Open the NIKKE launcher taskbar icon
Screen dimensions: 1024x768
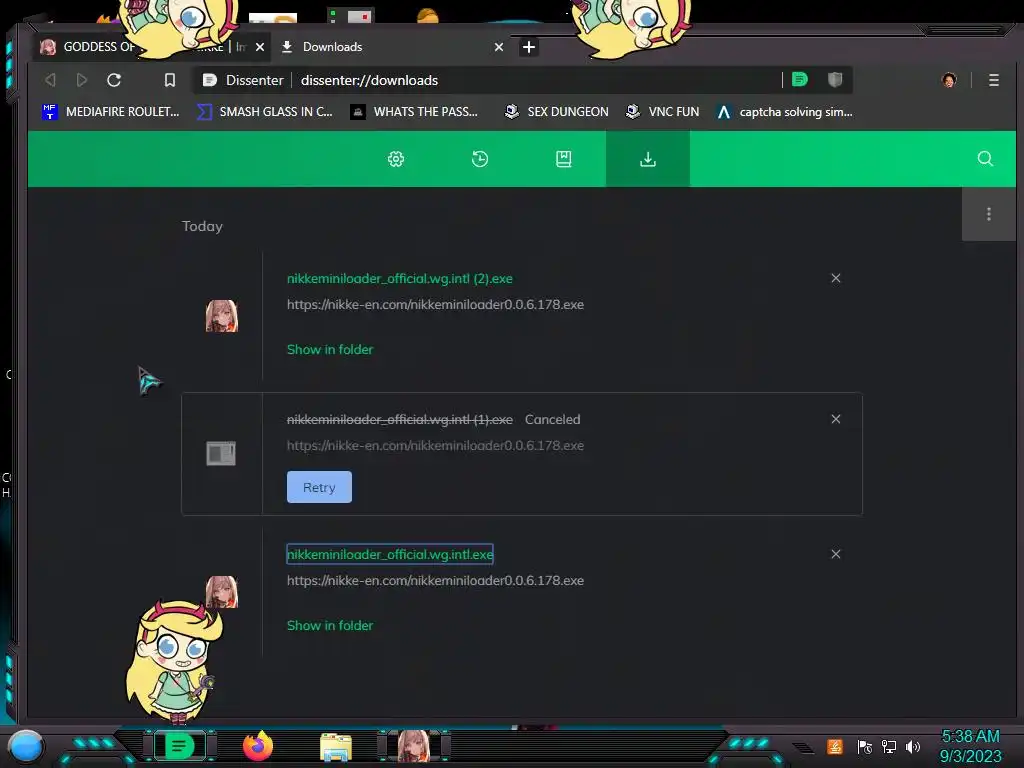(415, 746)
